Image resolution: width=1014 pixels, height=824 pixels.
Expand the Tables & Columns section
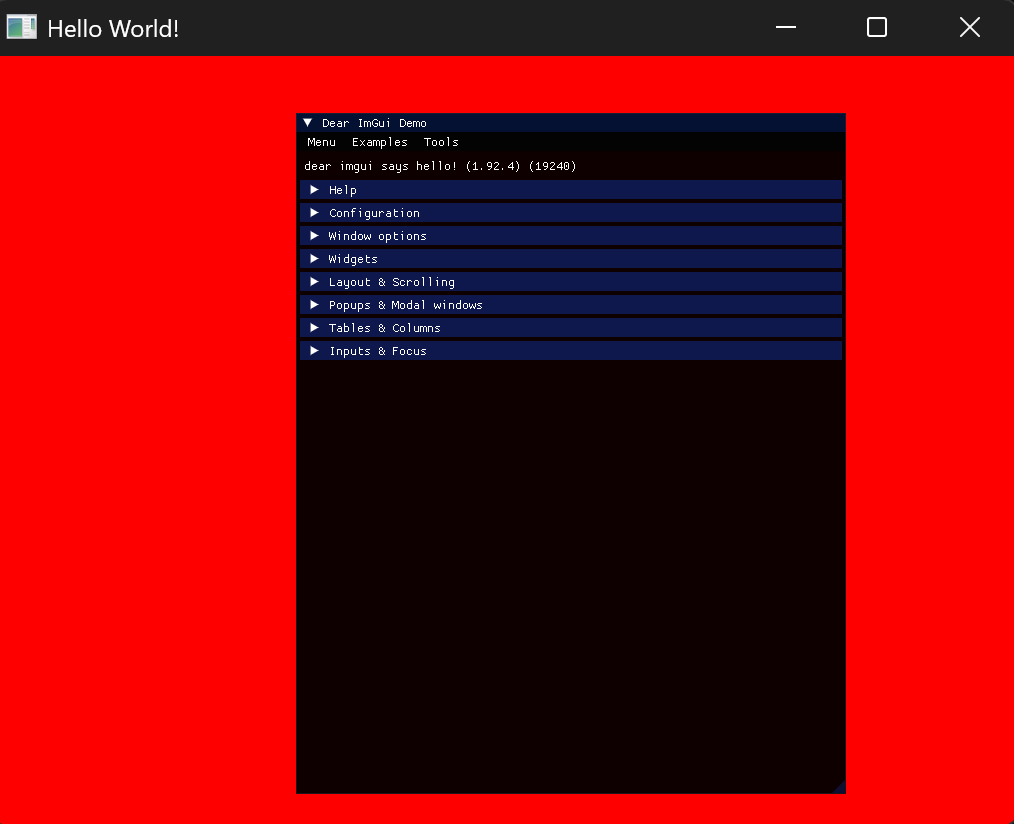point(571,328)
